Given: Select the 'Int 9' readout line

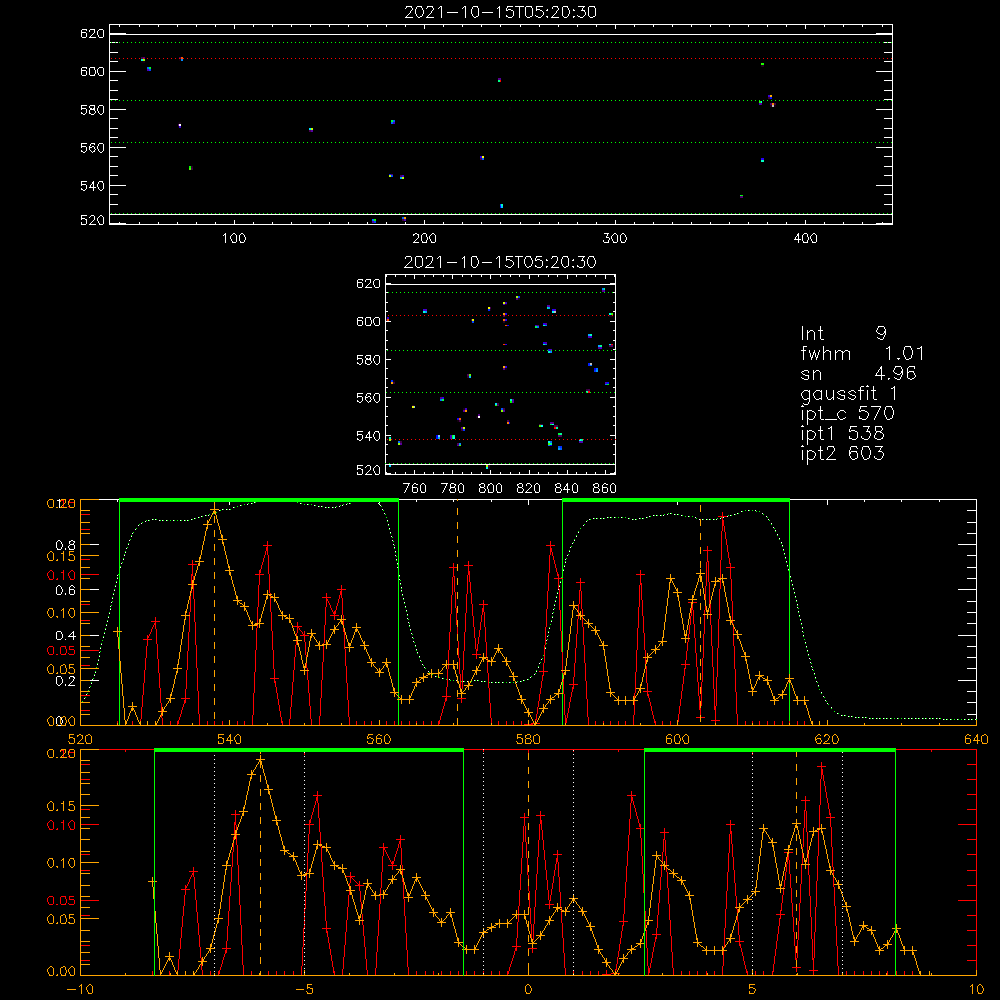Looking at the screenshot, I should click(x=843, y=334).
